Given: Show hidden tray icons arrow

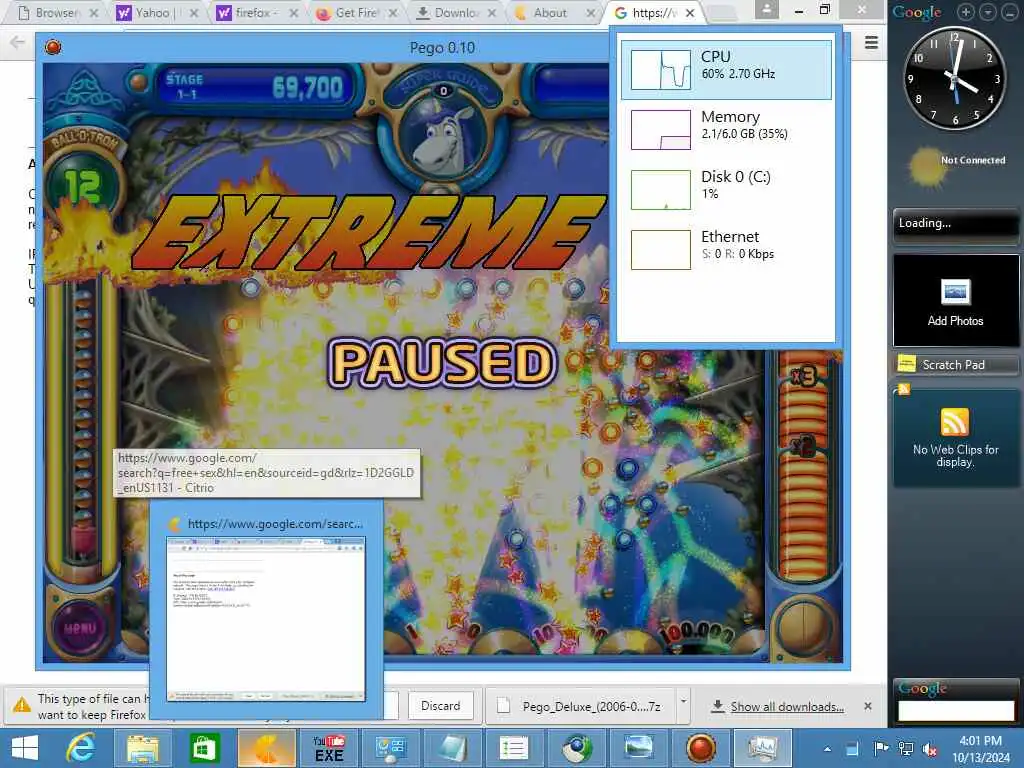Looking at the screenshot, I should coord(827,749).
